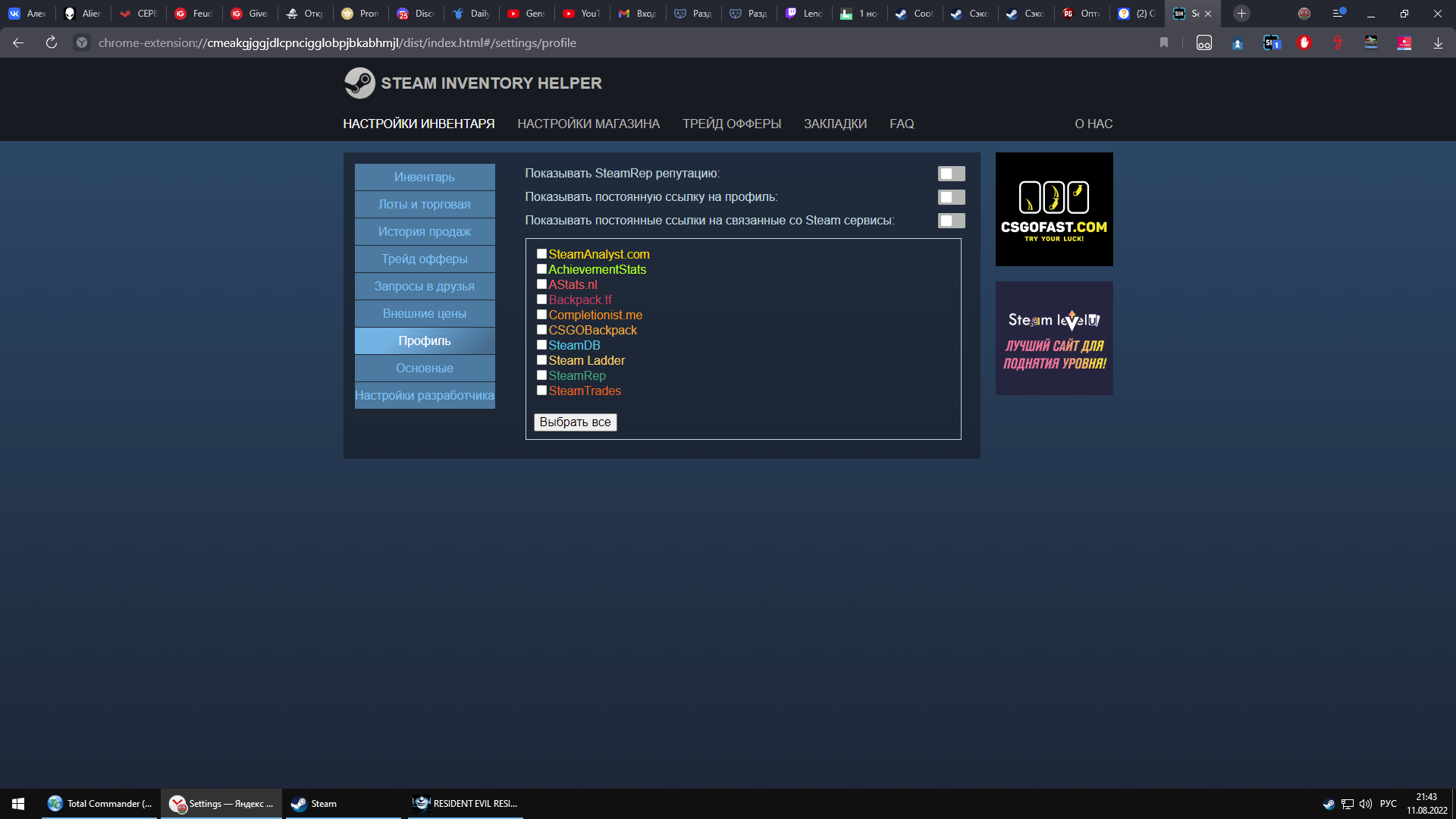Open the Windows Start menu

click(x=18, y=804)
